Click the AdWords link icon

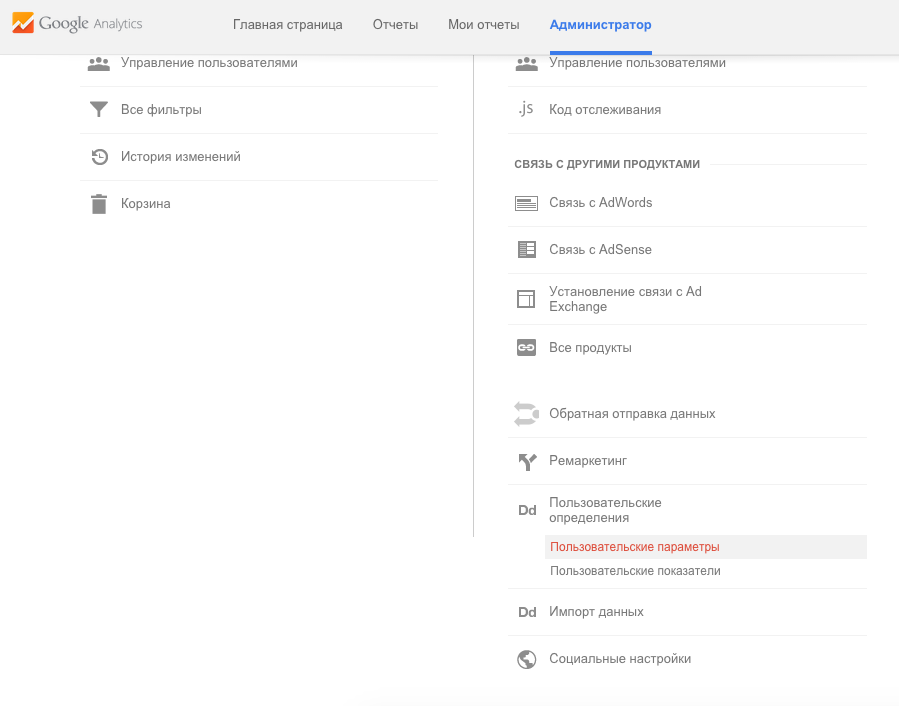(x=526, y=203)
